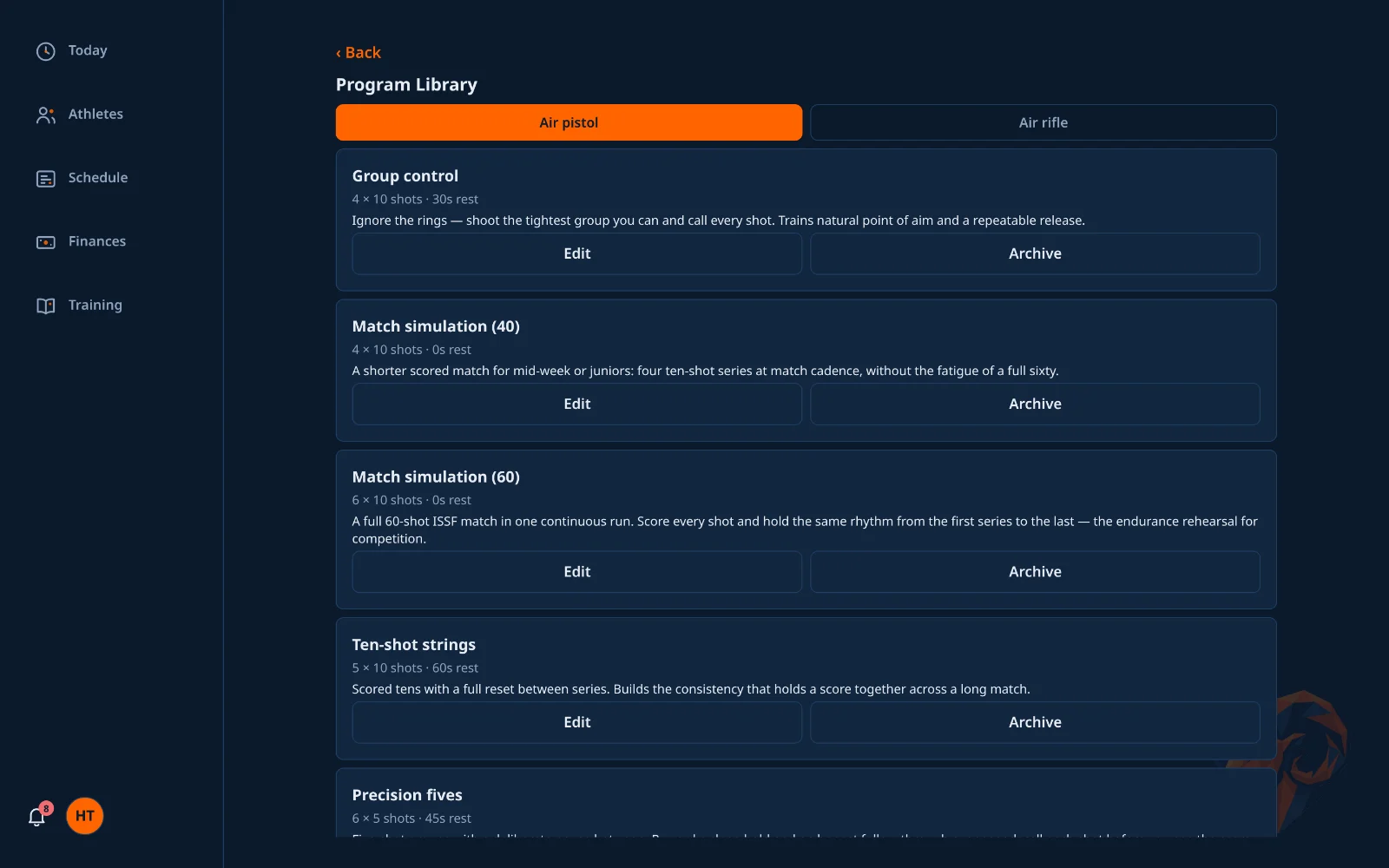
Task: Open the Schedule list icon
Action: [x=46, y=178]
